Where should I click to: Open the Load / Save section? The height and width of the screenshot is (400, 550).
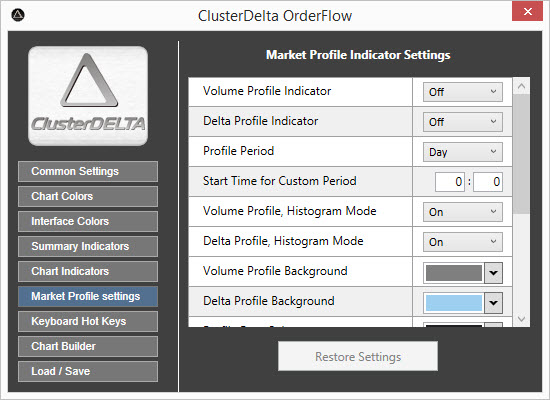tap(88, 371)
